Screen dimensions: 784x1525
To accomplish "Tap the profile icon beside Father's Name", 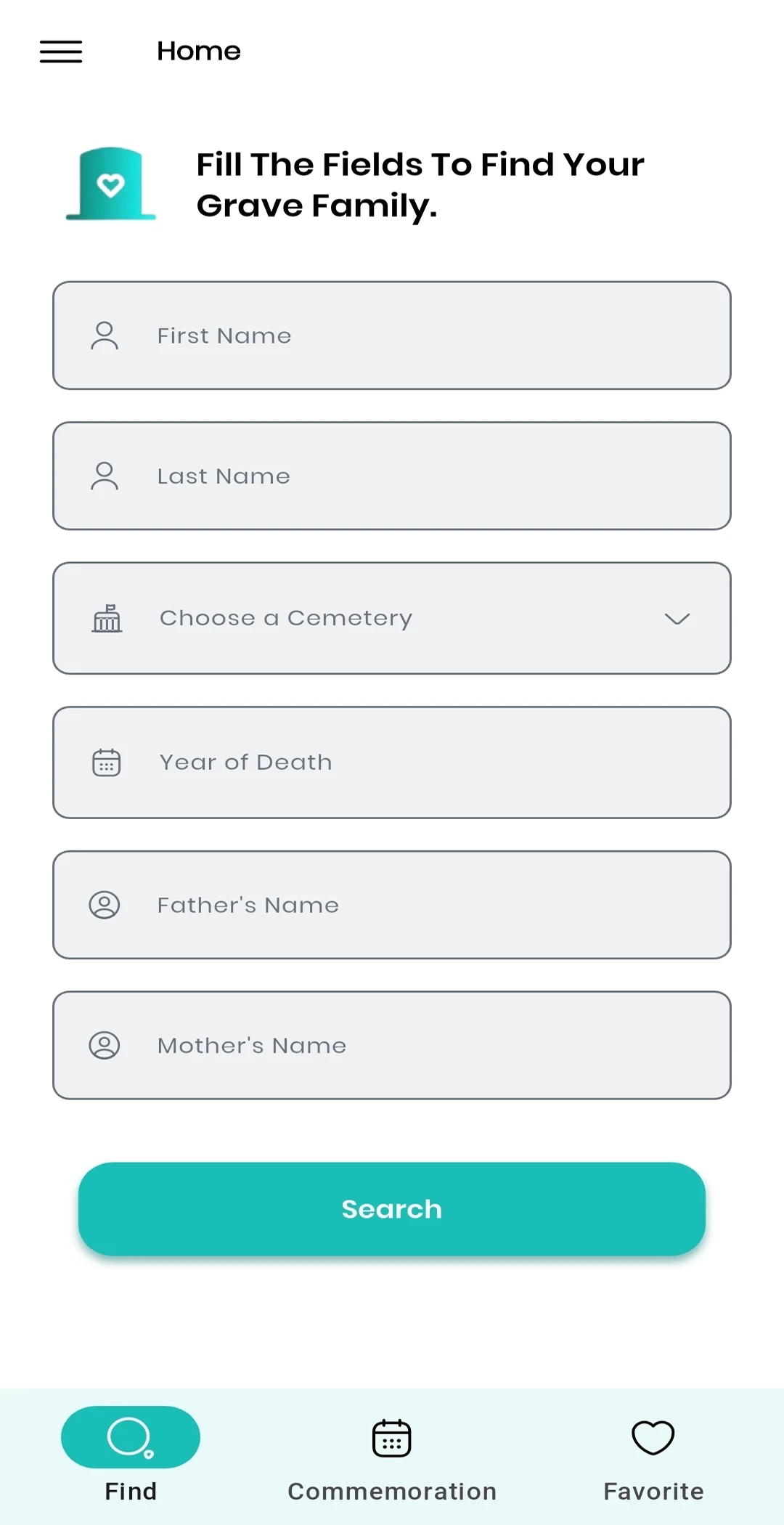I will (x=105, y=905).
